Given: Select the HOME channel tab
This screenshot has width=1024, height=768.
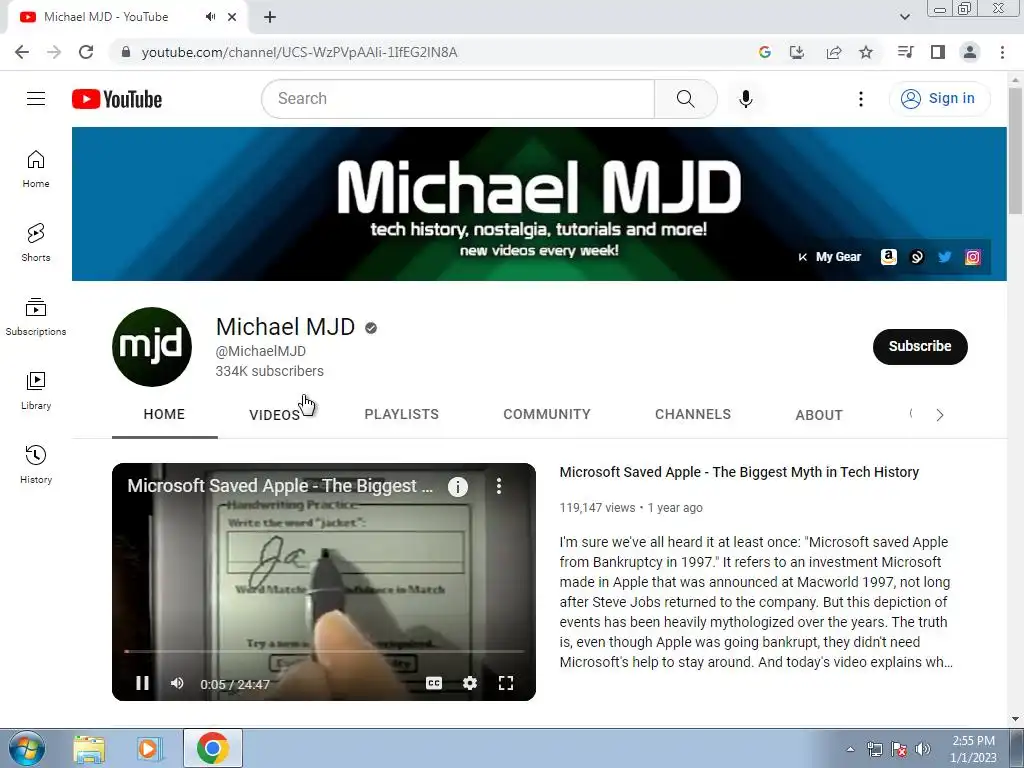Looking at the screenshot, I should (165, 414).
